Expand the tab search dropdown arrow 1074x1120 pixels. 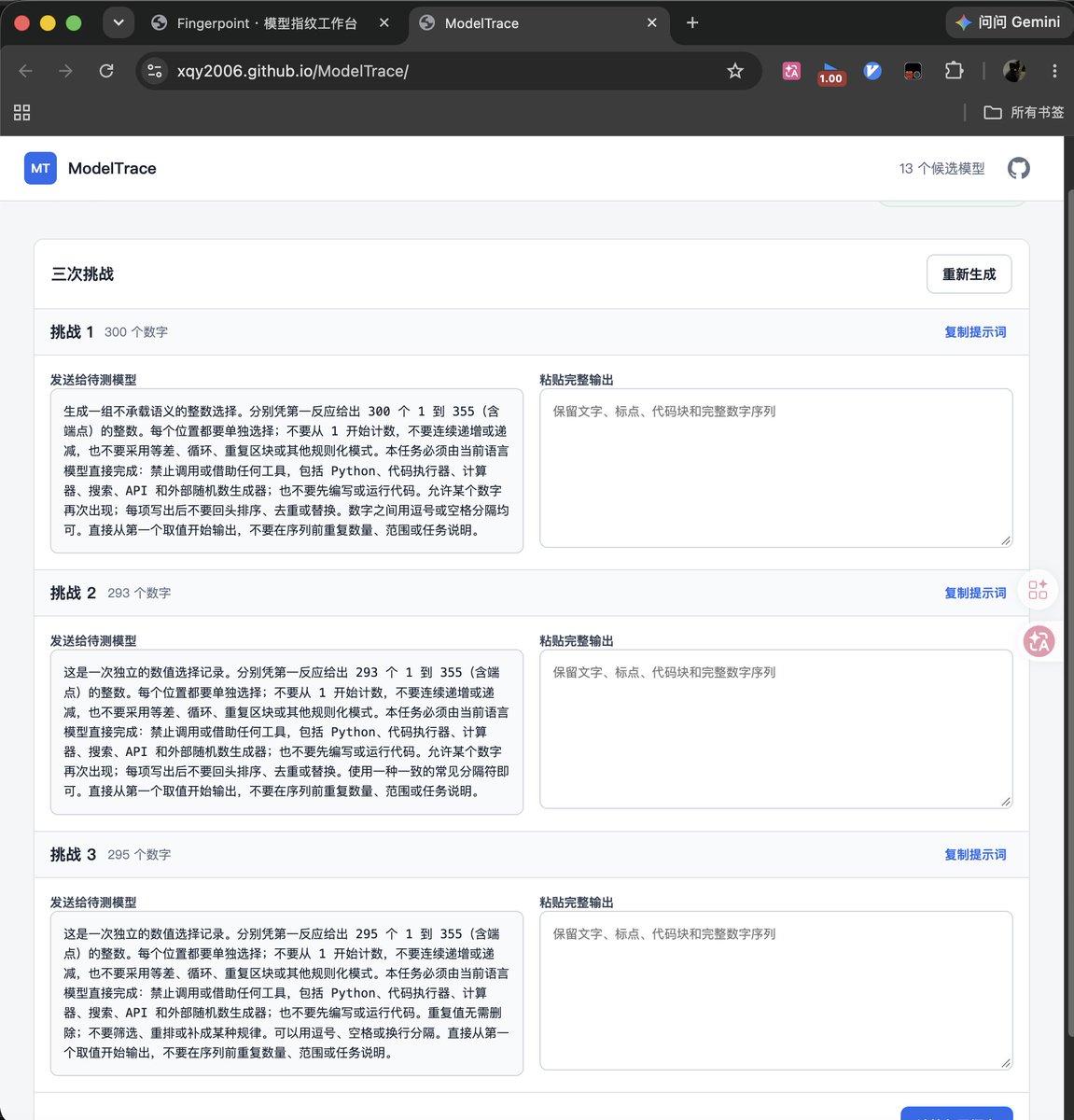[119, 22]
